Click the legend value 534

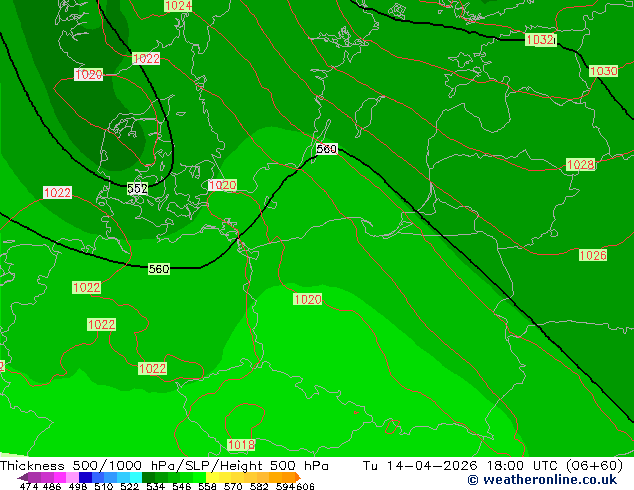155,486
